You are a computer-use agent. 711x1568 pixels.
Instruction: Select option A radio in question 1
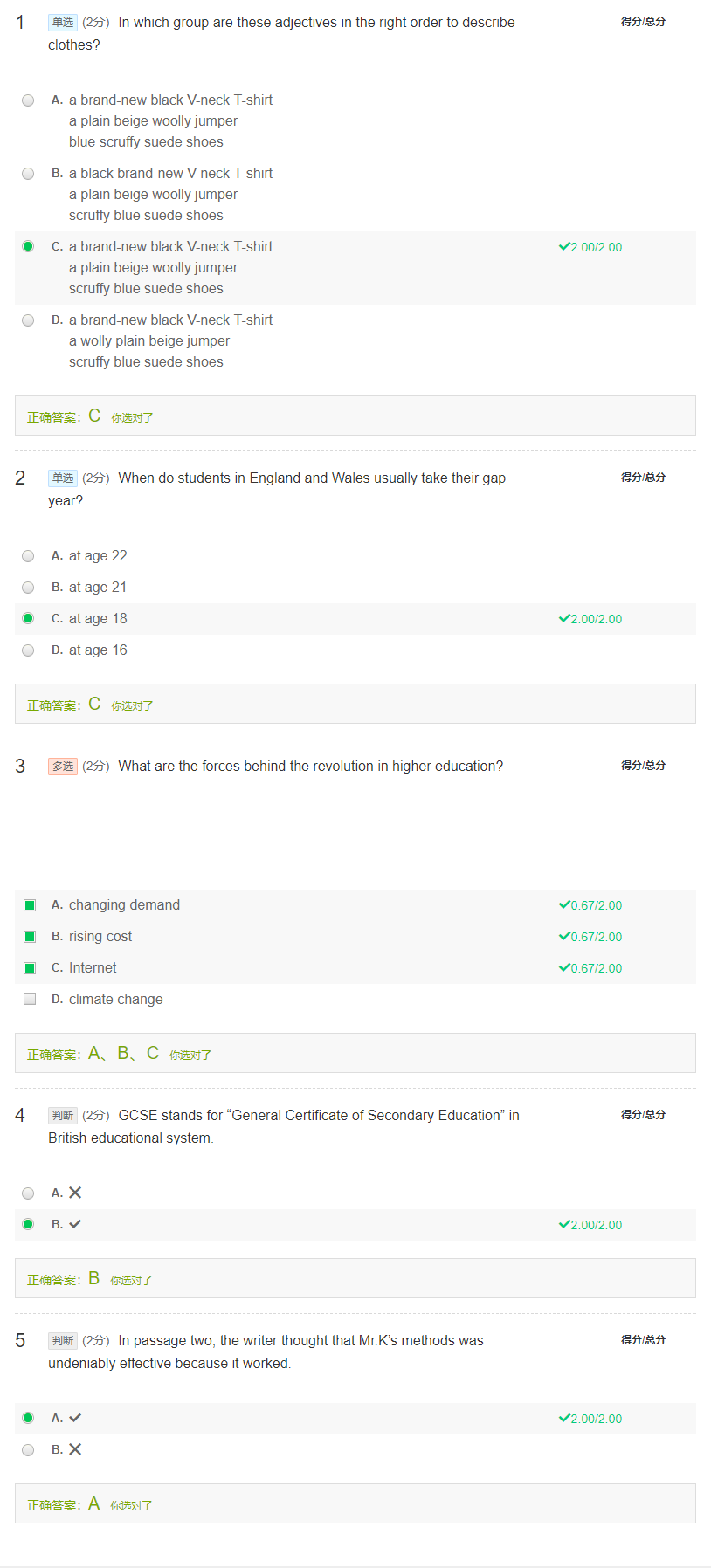pyautogui.click(x=28, y=100)
